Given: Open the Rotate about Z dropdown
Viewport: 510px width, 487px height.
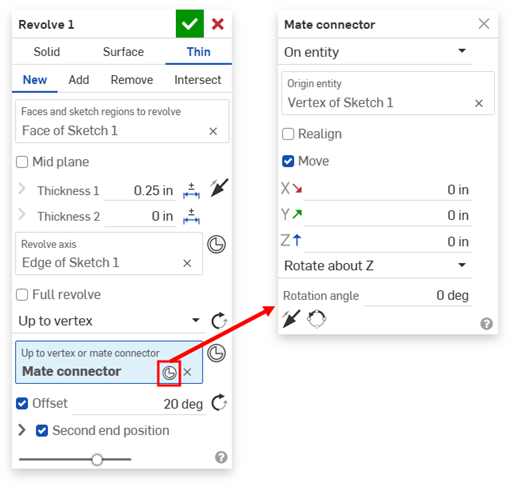Looking at the screenshot, I should tap(375, 266).
